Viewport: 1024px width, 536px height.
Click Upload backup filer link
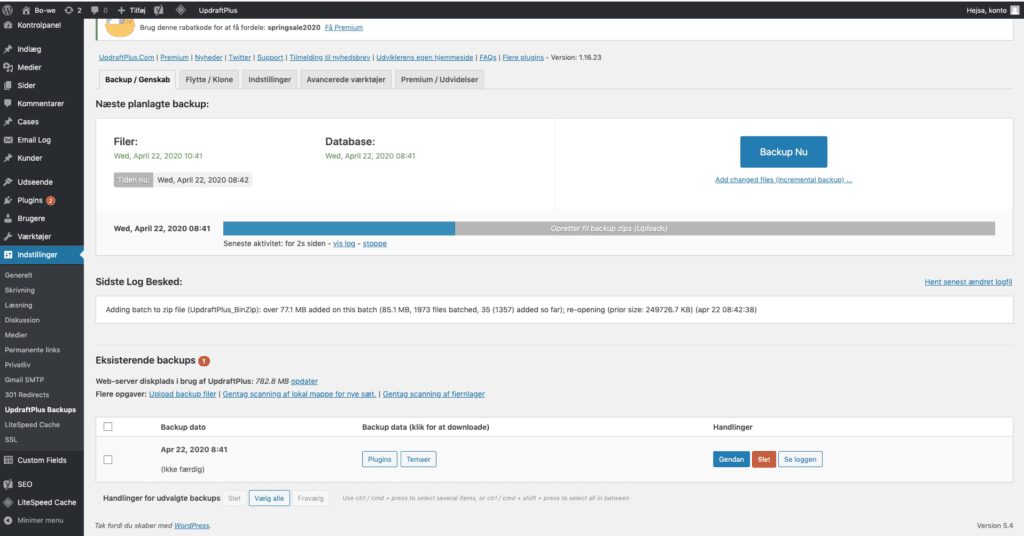point(182,394)
